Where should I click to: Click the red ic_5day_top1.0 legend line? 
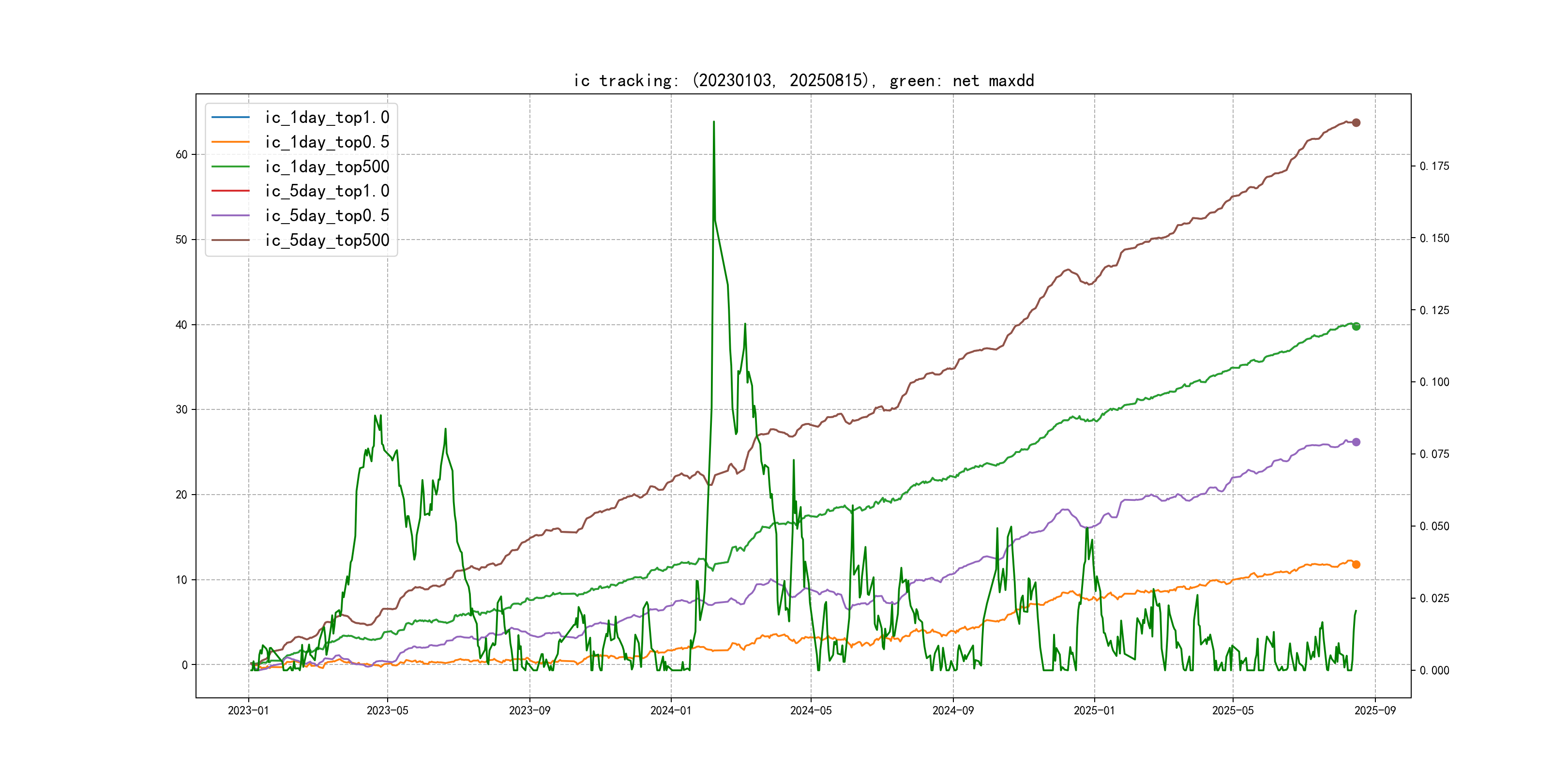[230, 191]
